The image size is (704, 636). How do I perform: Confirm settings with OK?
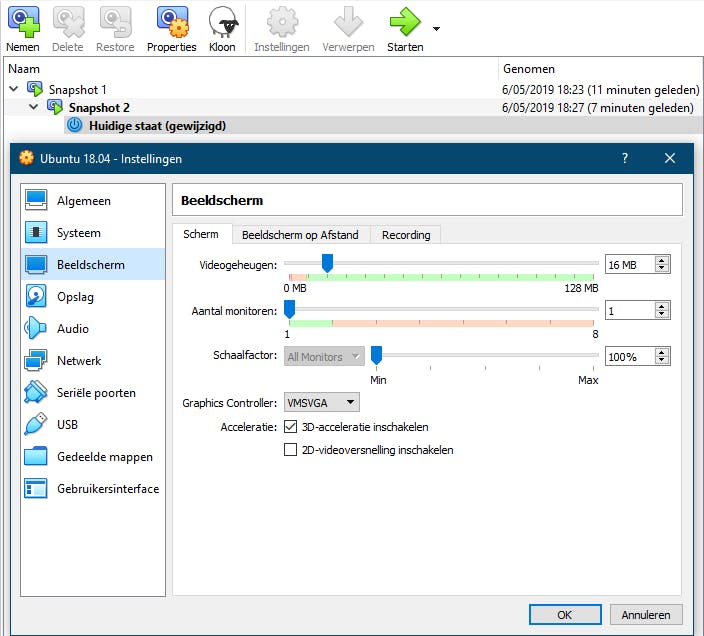[x=565, y=614]
